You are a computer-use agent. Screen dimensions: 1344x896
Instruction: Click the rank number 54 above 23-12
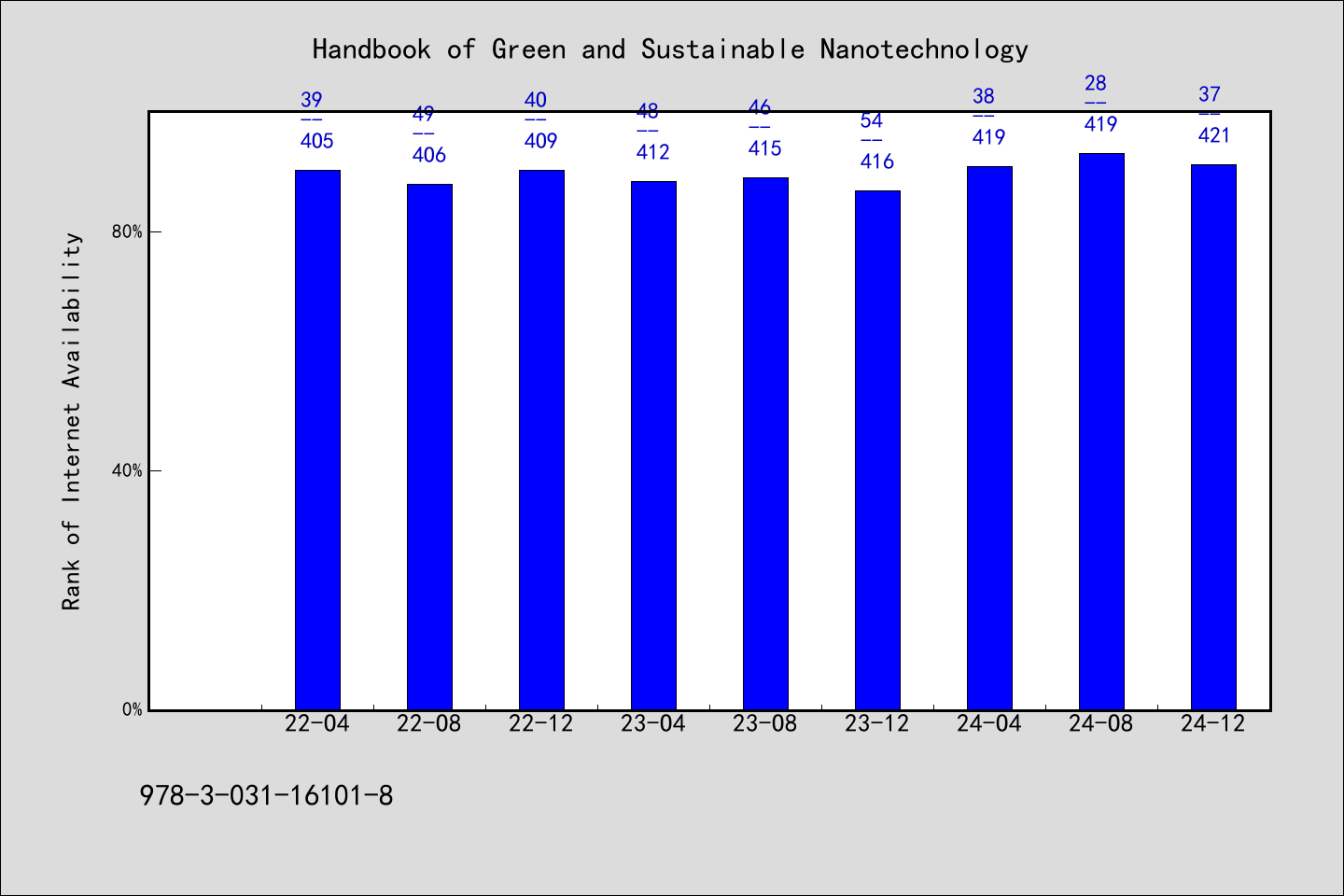[872, 120]
